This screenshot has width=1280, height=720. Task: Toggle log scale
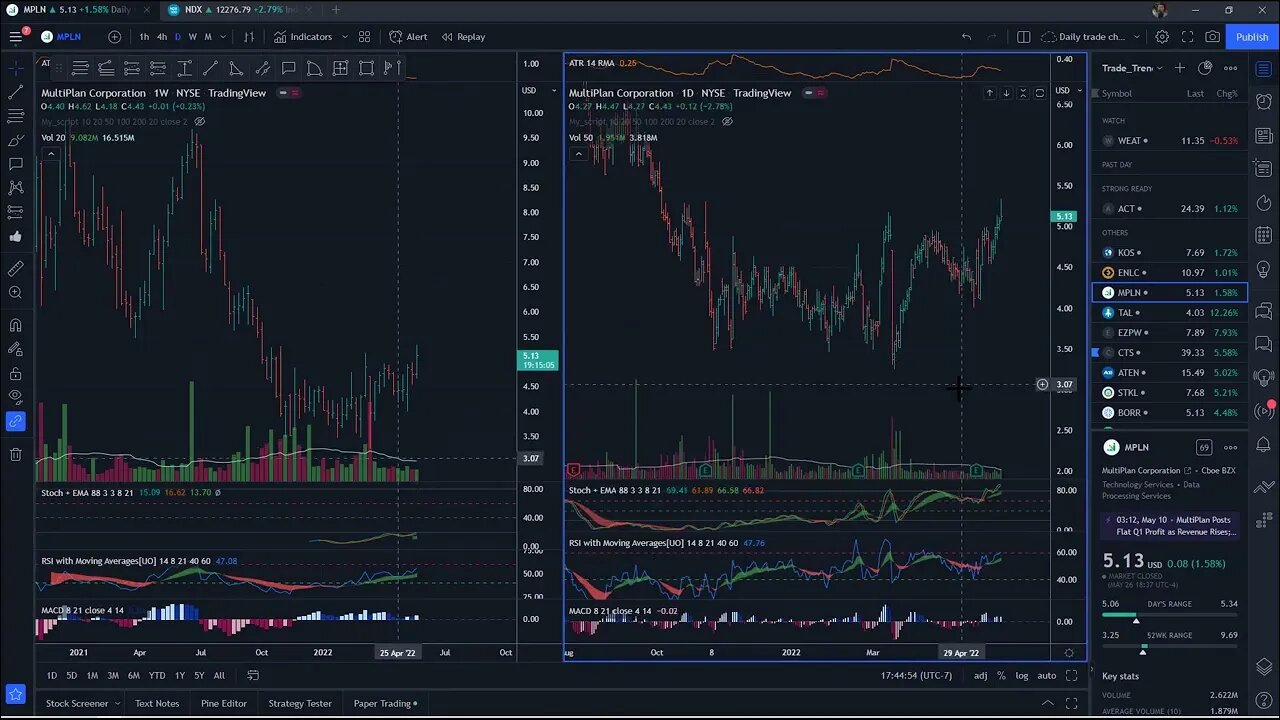(1021, 676)
